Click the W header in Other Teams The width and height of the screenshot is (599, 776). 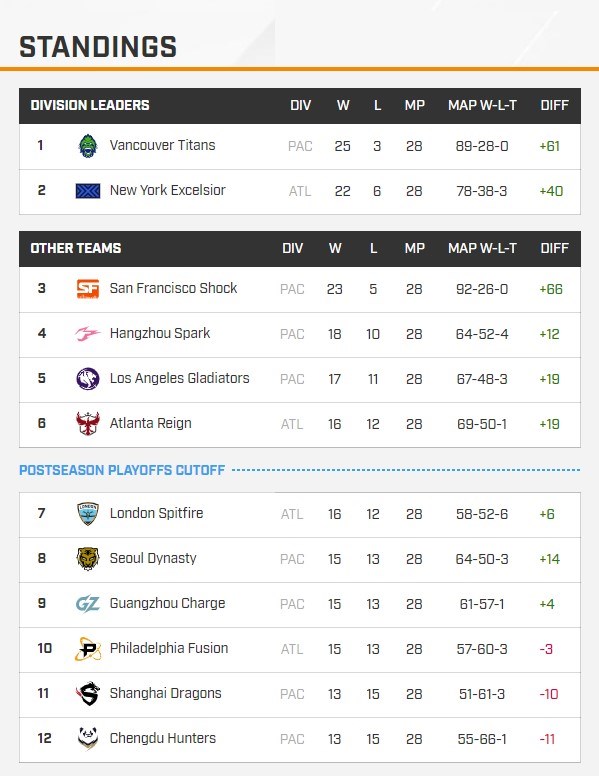tap(335, 248)
